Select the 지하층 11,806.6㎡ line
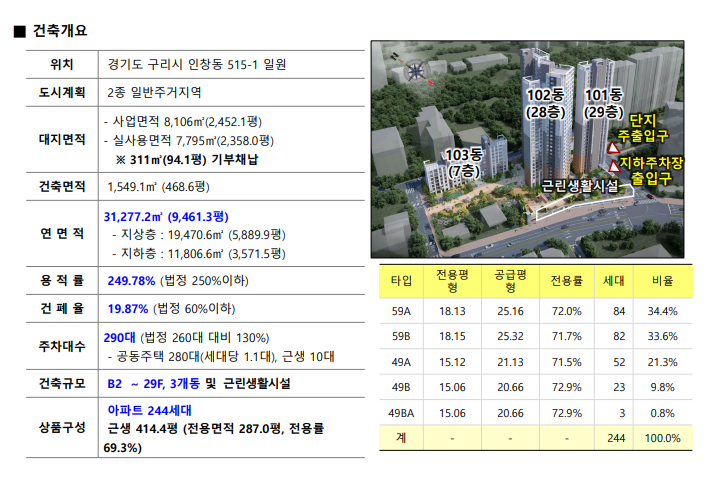 pos(199,254)
